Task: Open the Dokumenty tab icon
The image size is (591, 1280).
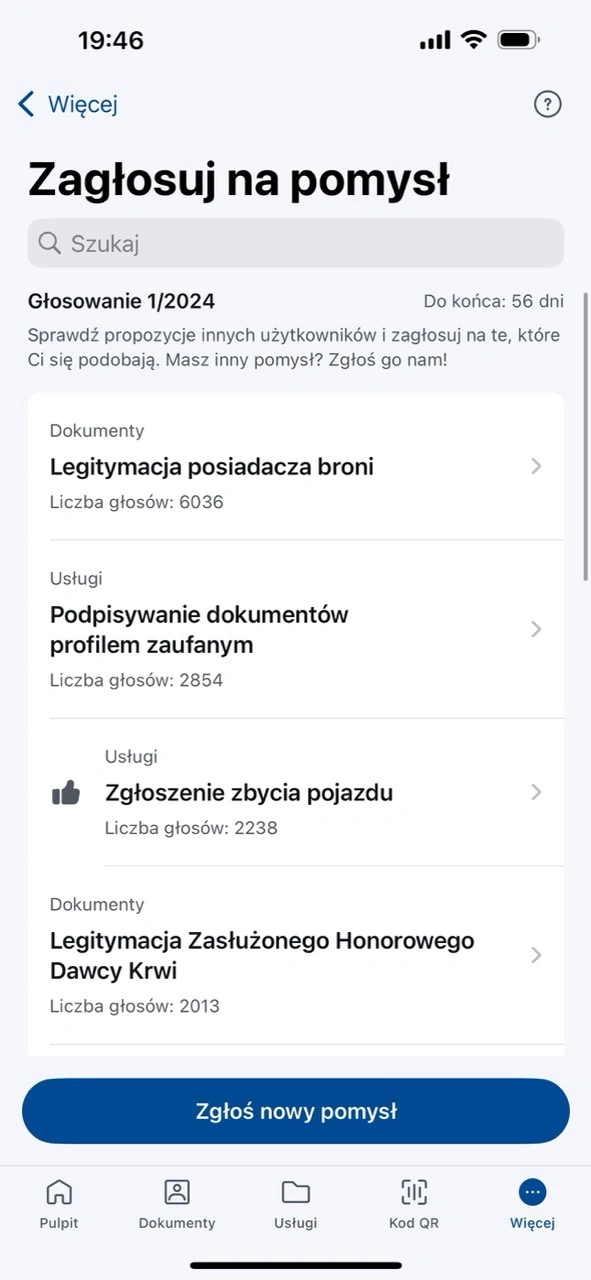Action: tap(177, 1192)
